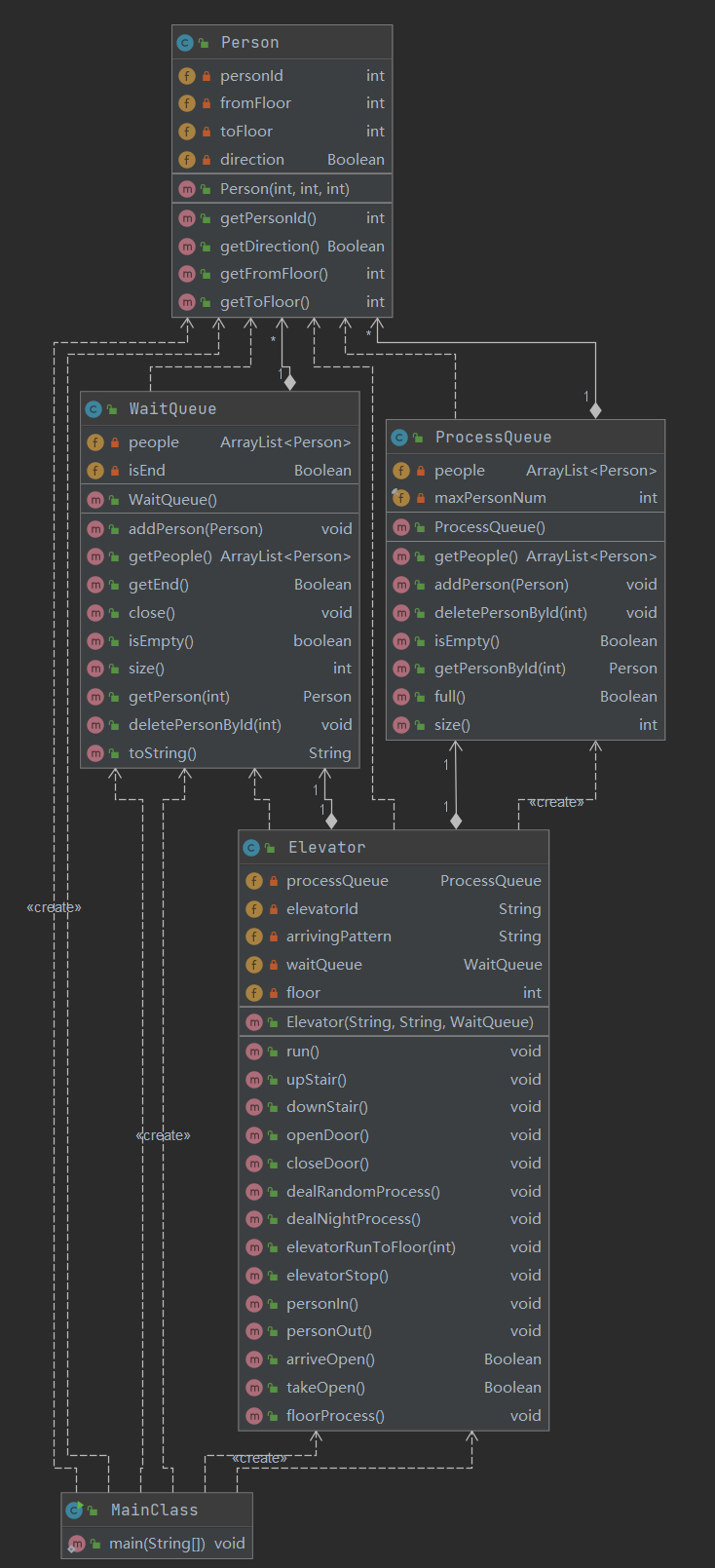Click the method icon beside toString()

(x=95, y=753)
